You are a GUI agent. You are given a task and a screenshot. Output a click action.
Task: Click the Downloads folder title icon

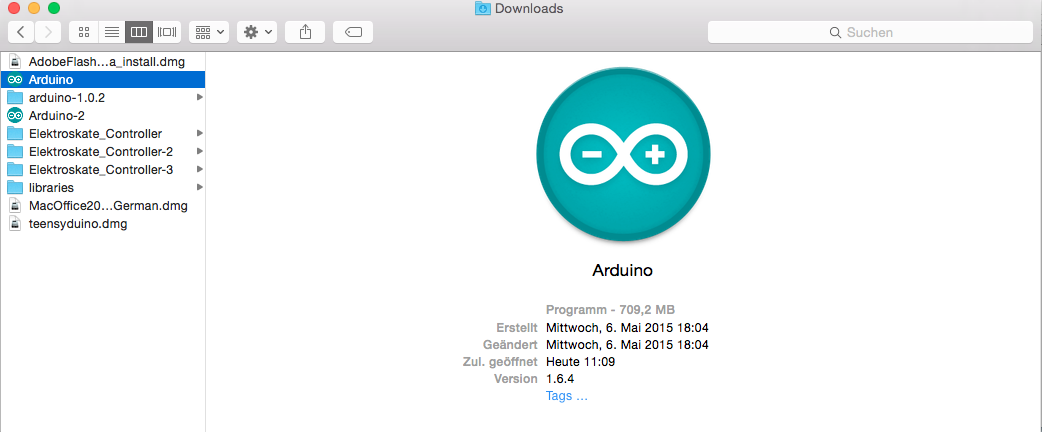click(x=483, y=9)
